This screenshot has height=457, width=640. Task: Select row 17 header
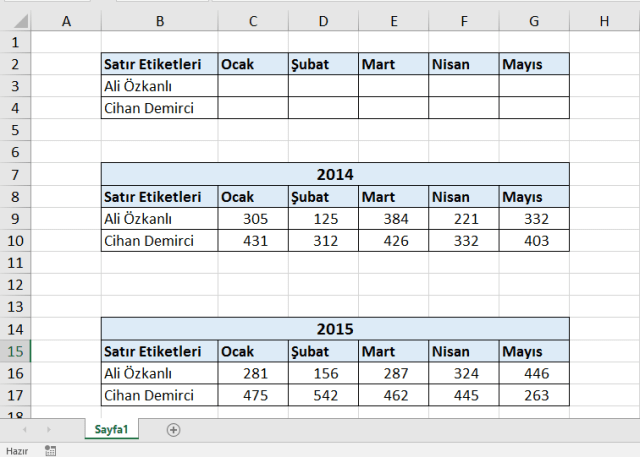click(x=15, y=395)
